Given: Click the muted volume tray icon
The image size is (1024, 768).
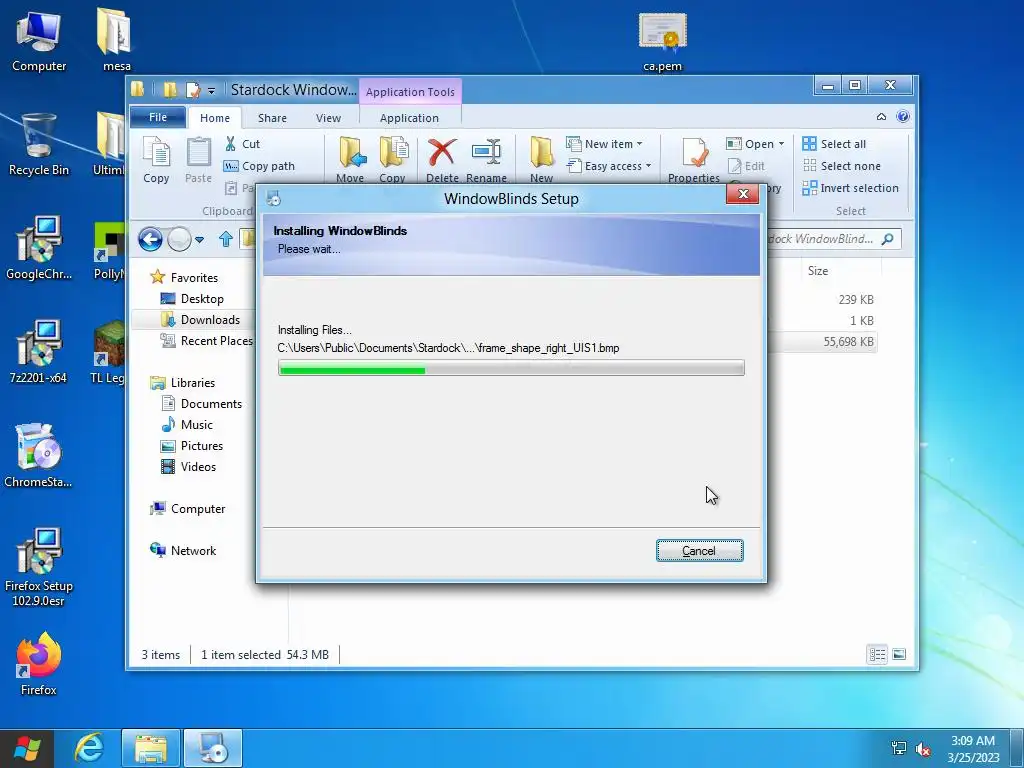Looking at the screenshot, I should tap(923, 748).
